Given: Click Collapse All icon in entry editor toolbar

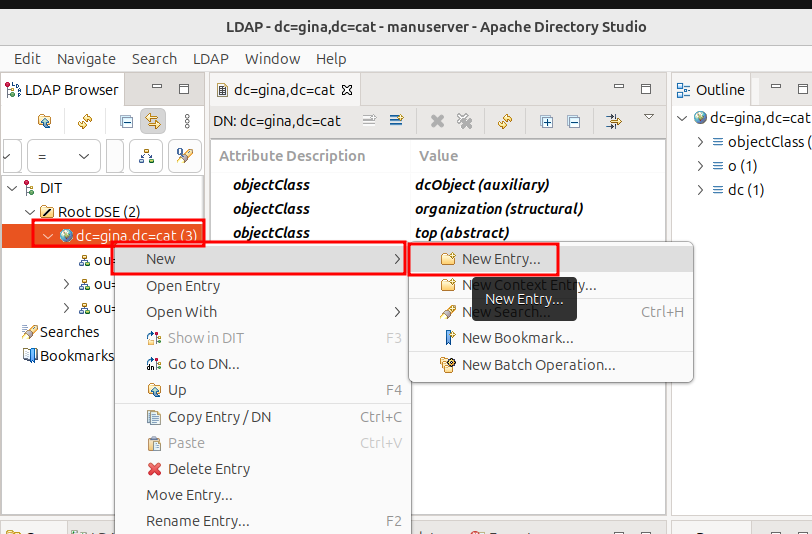Looking at the screenshot, I should [574, 121].
